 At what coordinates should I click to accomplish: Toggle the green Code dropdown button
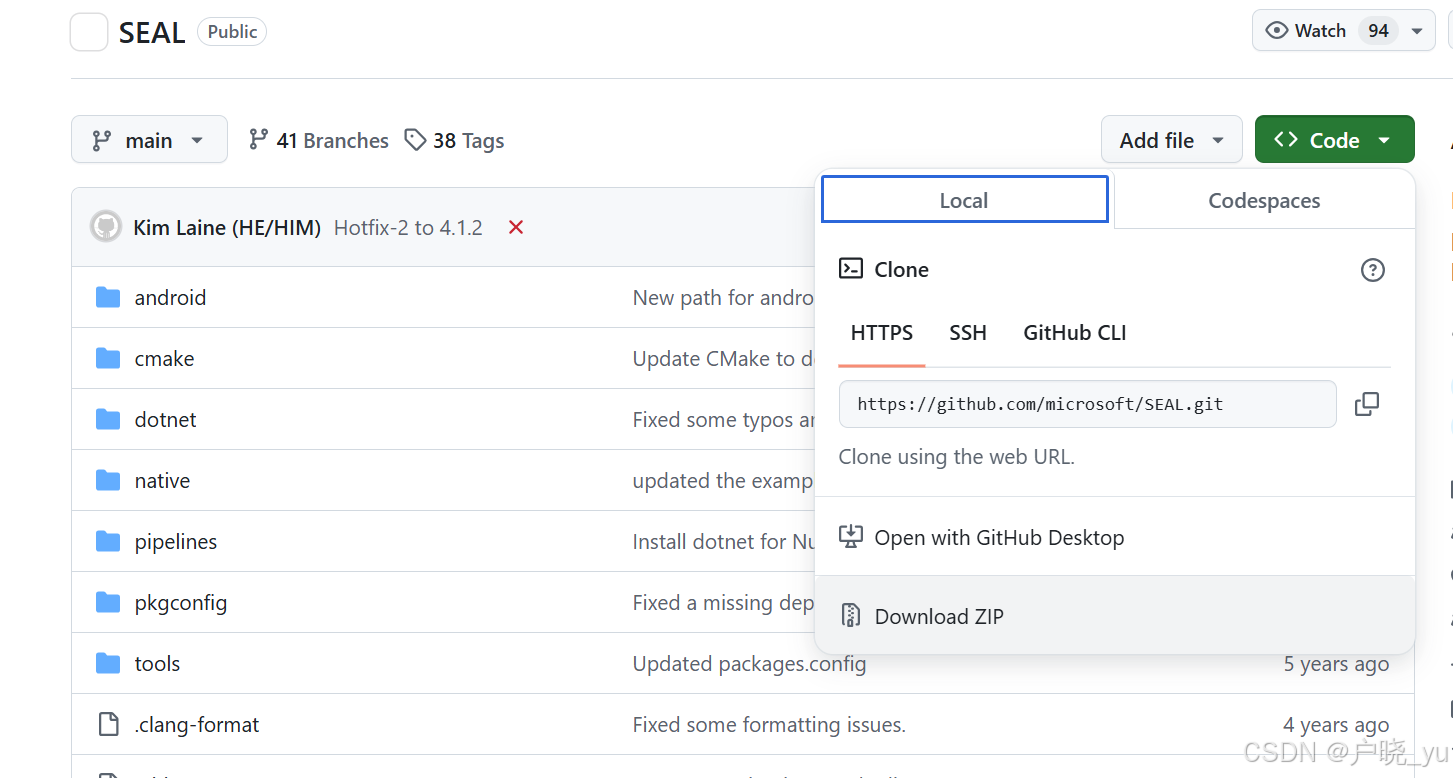point(1335,140)
